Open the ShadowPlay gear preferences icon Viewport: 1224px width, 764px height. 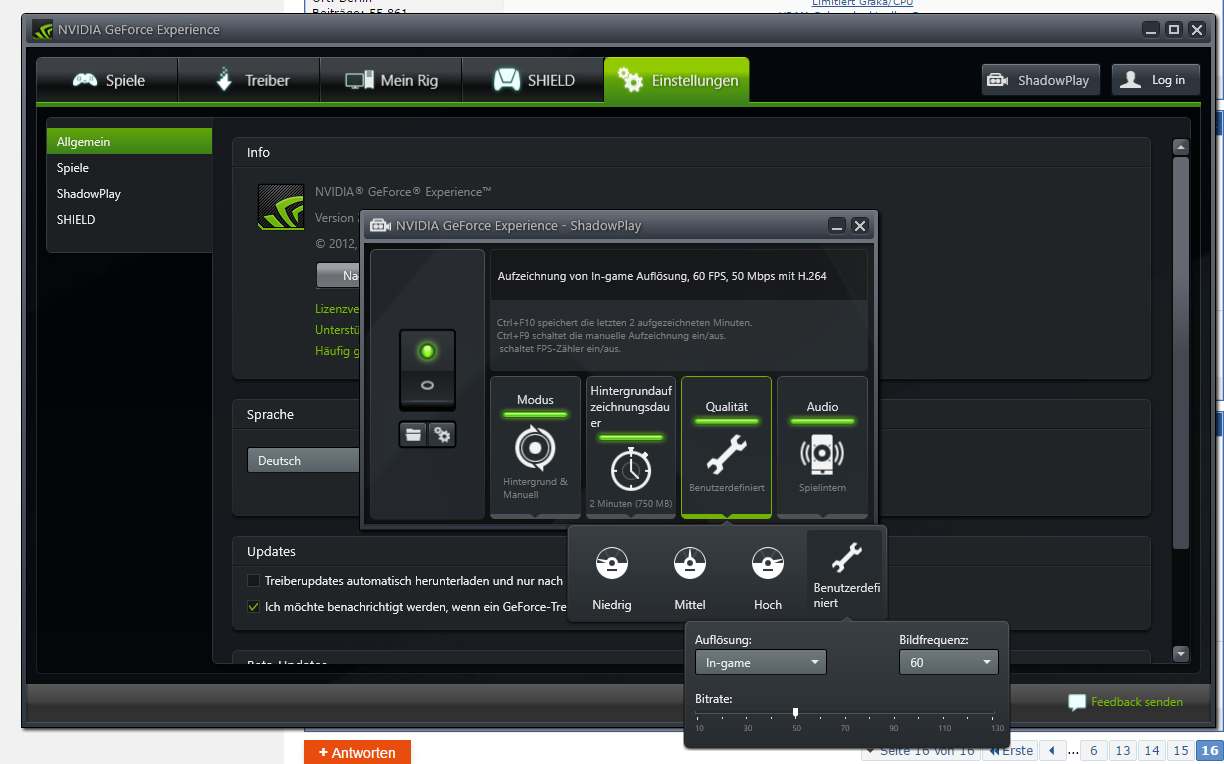pyautogui.click(x=442, y=434)
